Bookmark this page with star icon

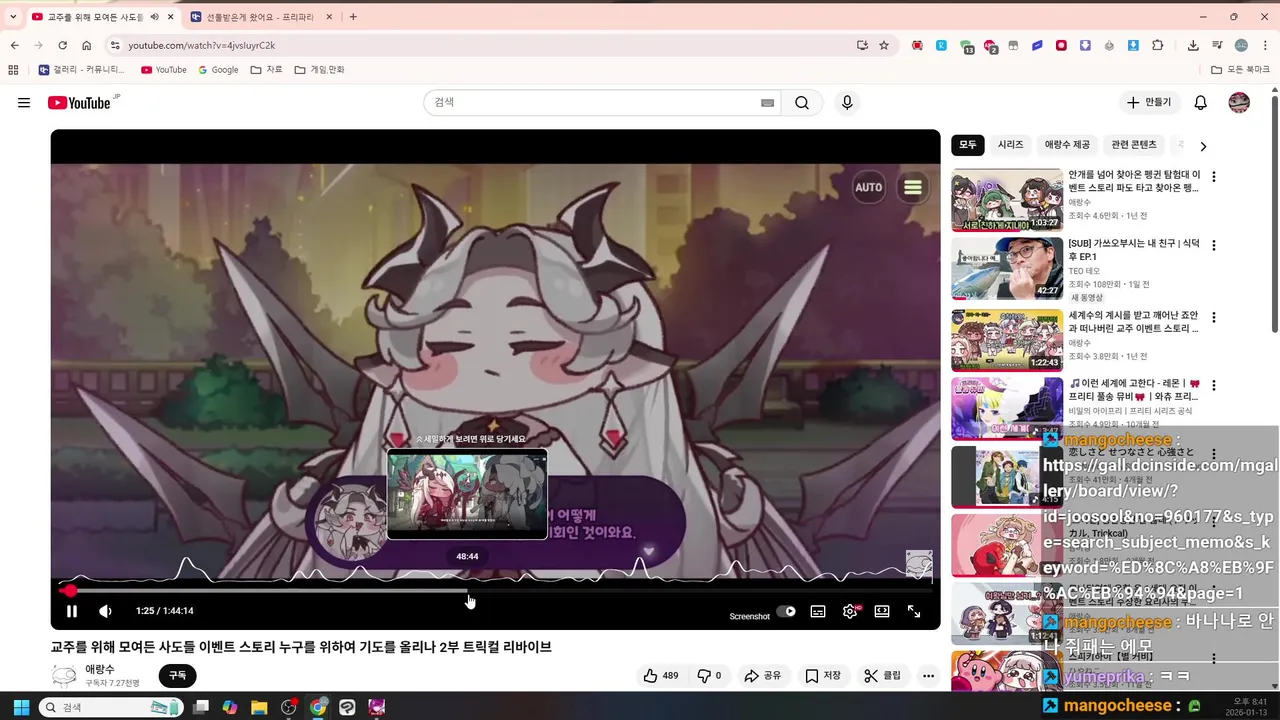[884, 45]
